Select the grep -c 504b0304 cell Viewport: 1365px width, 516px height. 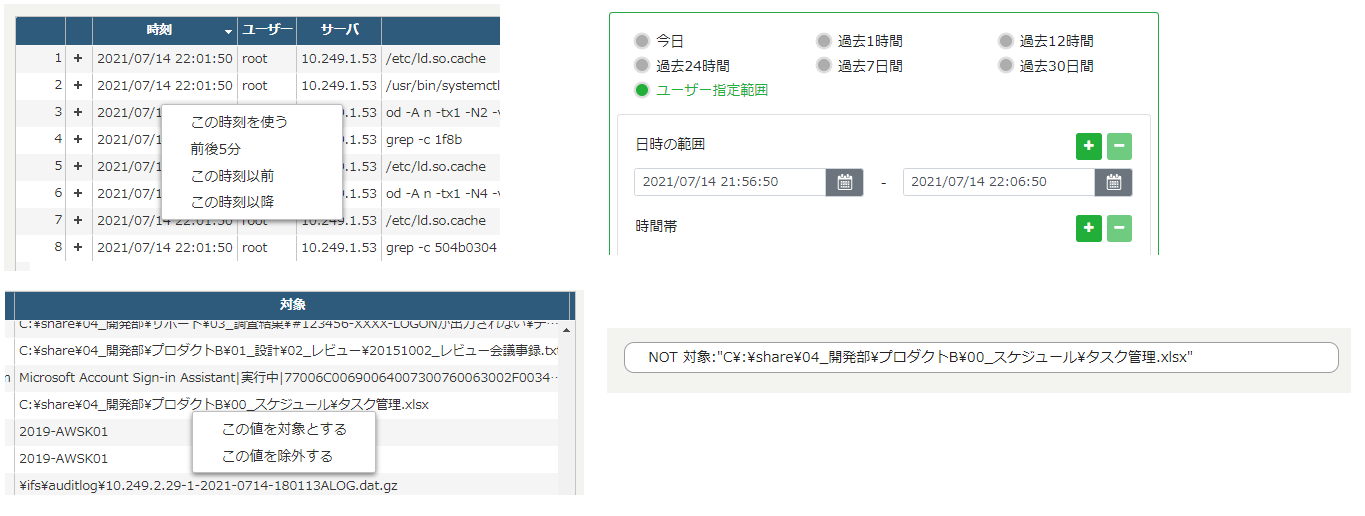(x=441, y=248)
